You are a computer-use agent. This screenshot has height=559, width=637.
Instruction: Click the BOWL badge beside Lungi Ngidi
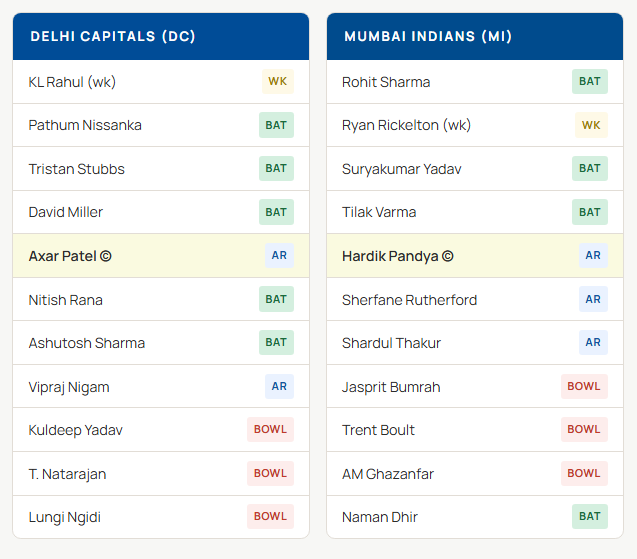tap(270, 517)
